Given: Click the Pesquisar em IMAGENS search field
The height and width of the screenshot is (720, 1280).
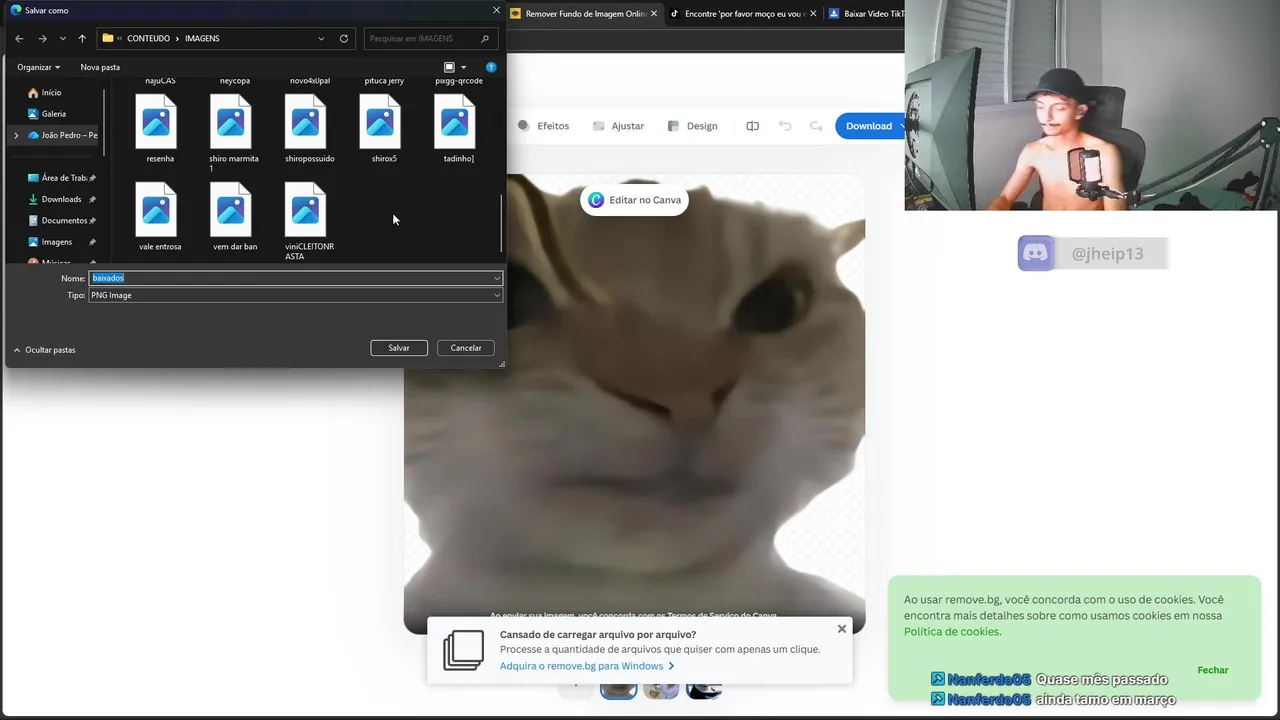Looking at the screenshot, I should 430,38.
